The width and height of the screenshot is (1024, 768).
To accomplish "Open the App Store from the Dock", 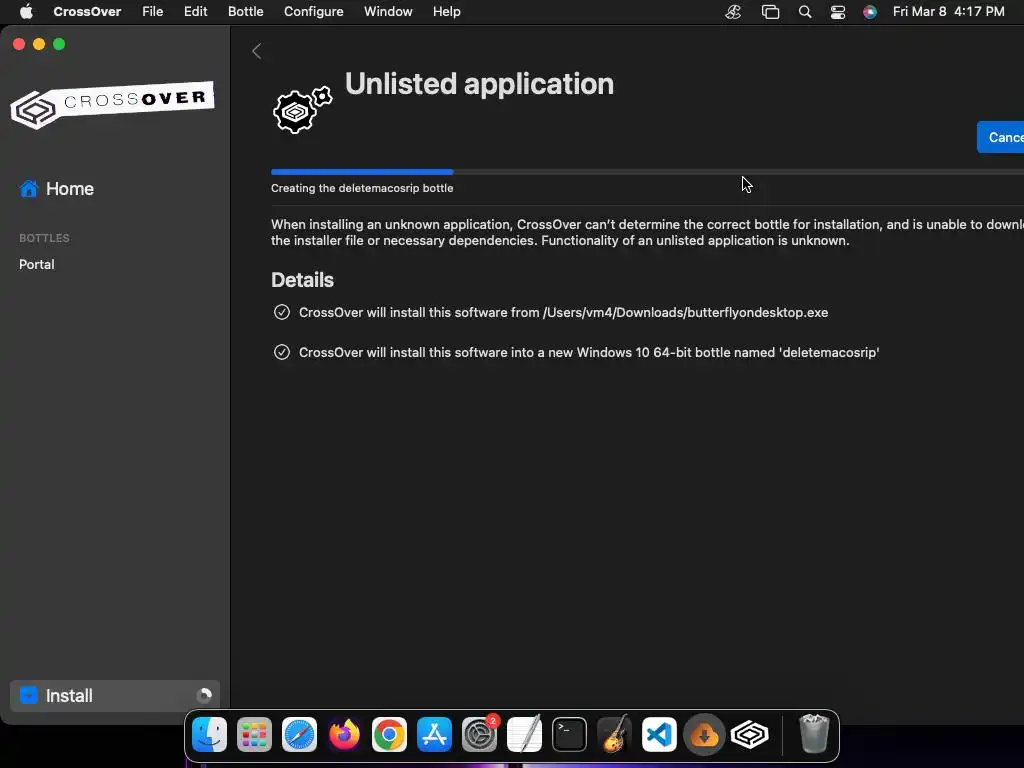I will point(434,735).
